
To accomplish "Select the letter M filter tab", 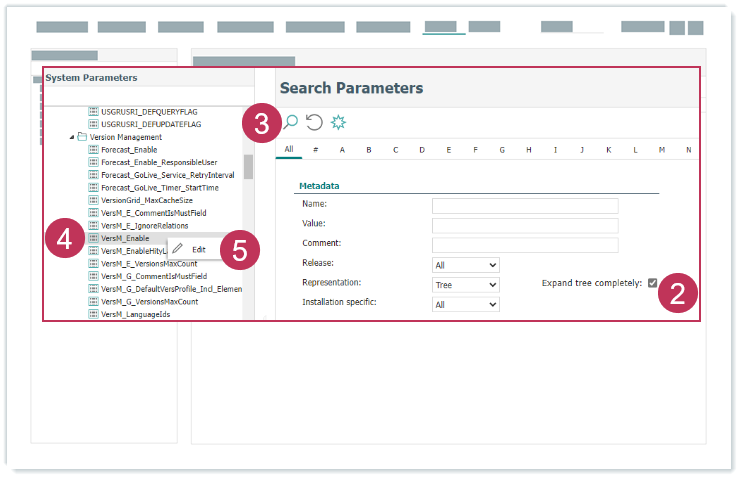I will (662, 151).
